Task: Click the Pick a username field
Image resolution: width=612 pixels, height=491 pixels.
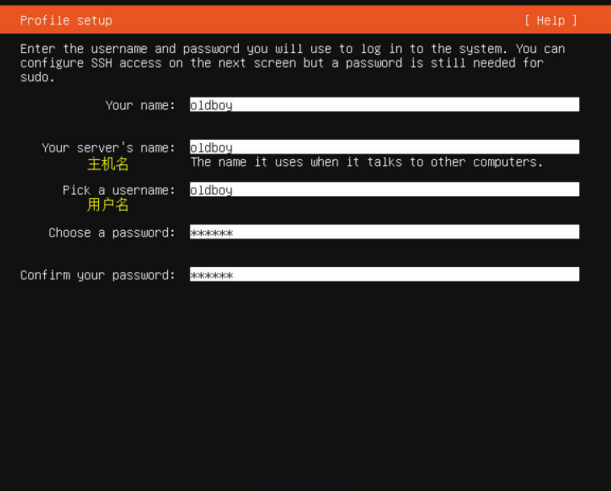Action: (384, 190)
